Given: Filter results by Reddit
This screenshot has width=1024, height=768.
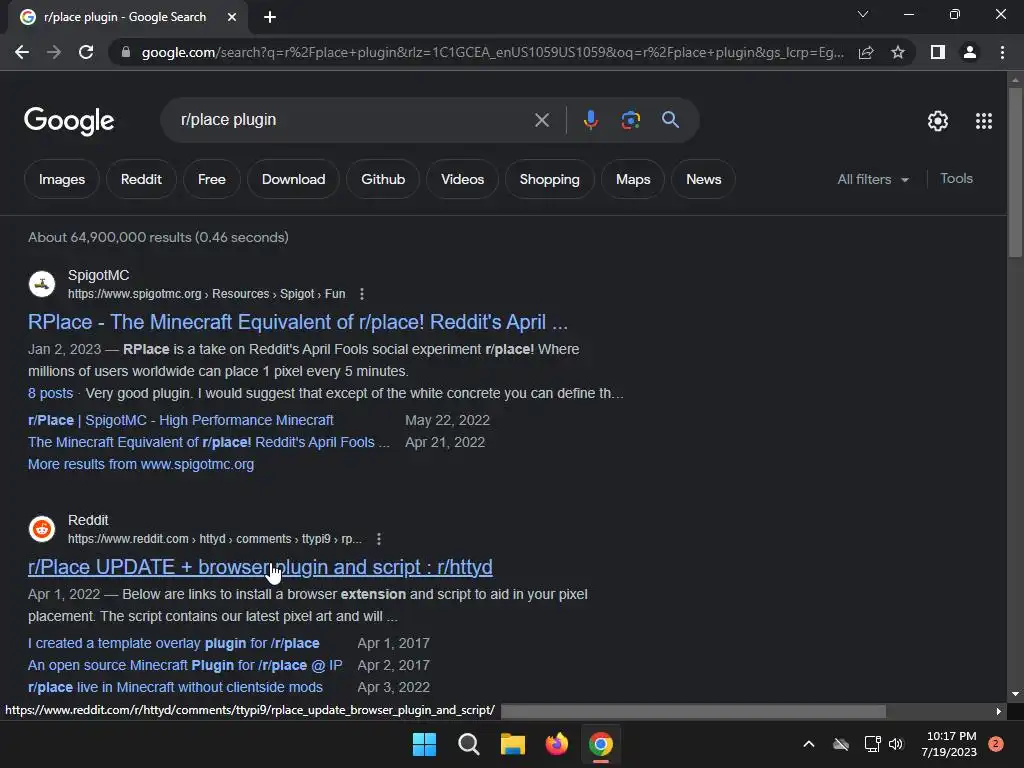Looking at the screenshot, I should (x=141, y=180).
